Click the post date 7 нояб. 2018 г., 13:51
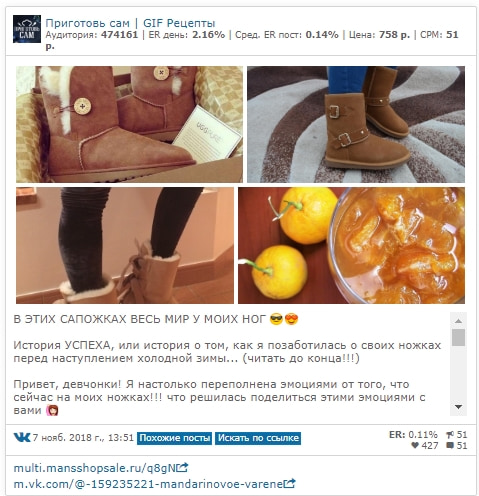 click(x=83, y=437)
